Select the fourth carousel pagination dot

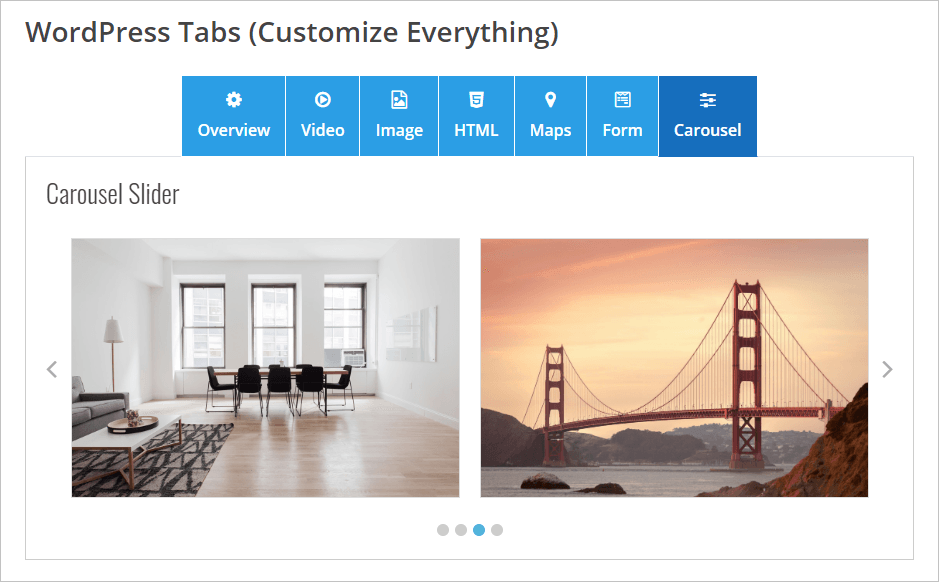coord(497,530)
